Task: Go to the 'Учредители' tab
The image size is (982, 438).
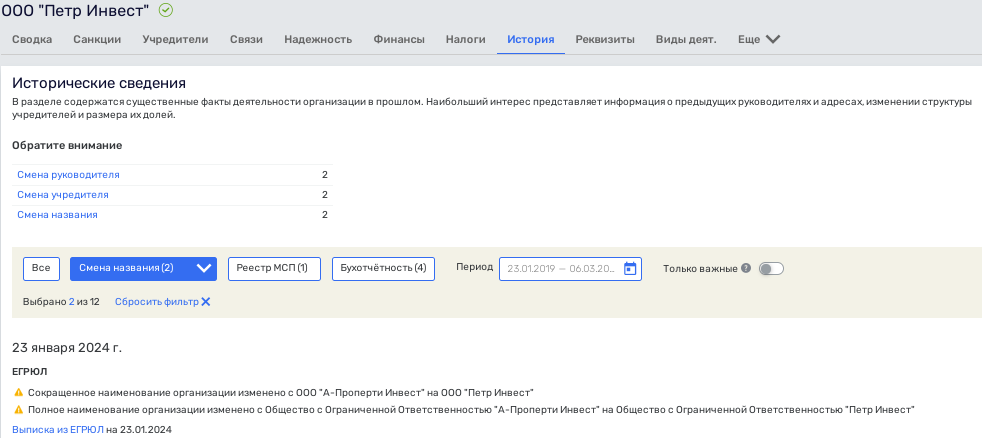Action: [175, 40]
